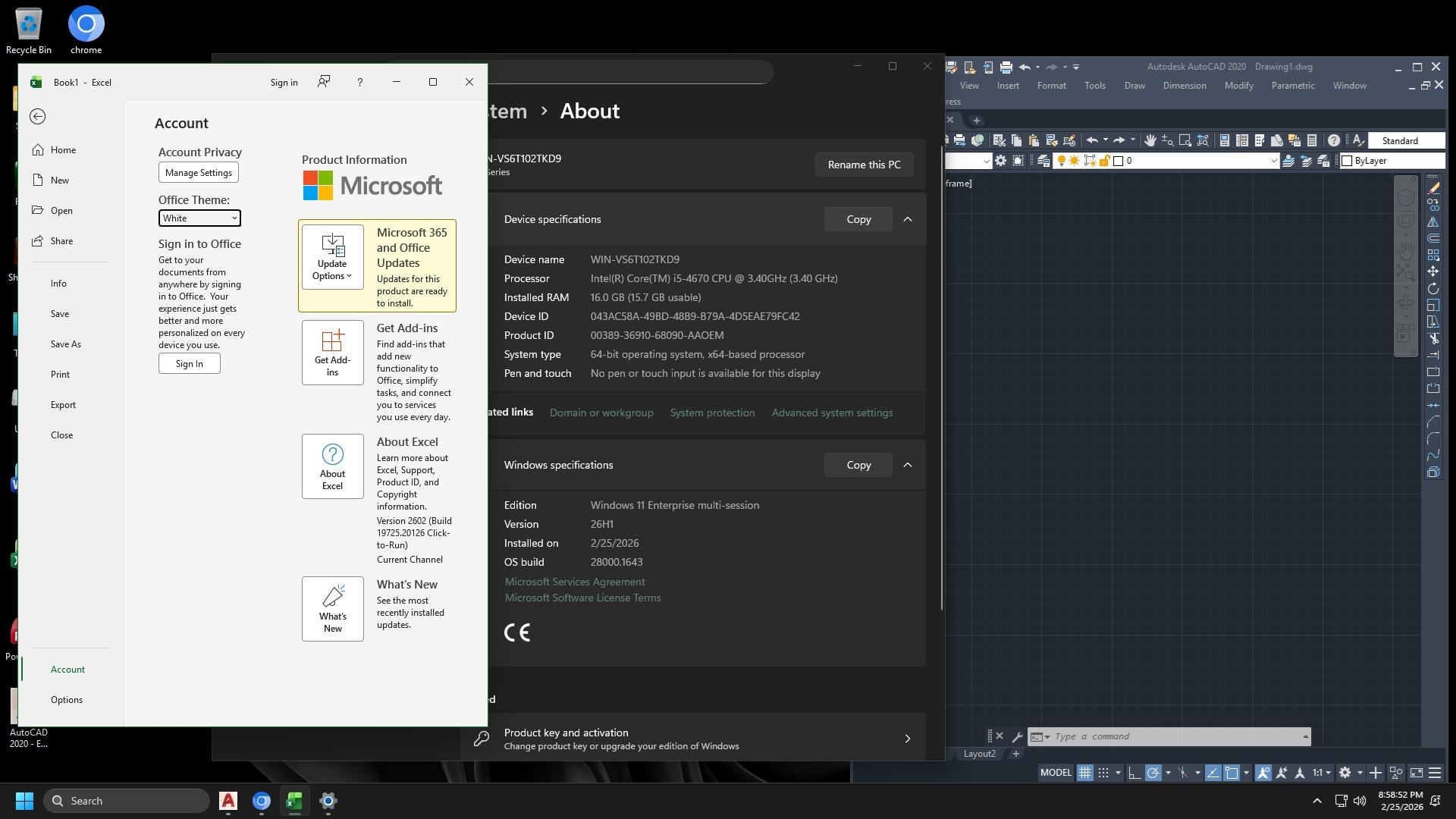Toggle annotation visibility in AutoCAD status bar
Screen dimensions: 1456x819
tap(1263, 773)
